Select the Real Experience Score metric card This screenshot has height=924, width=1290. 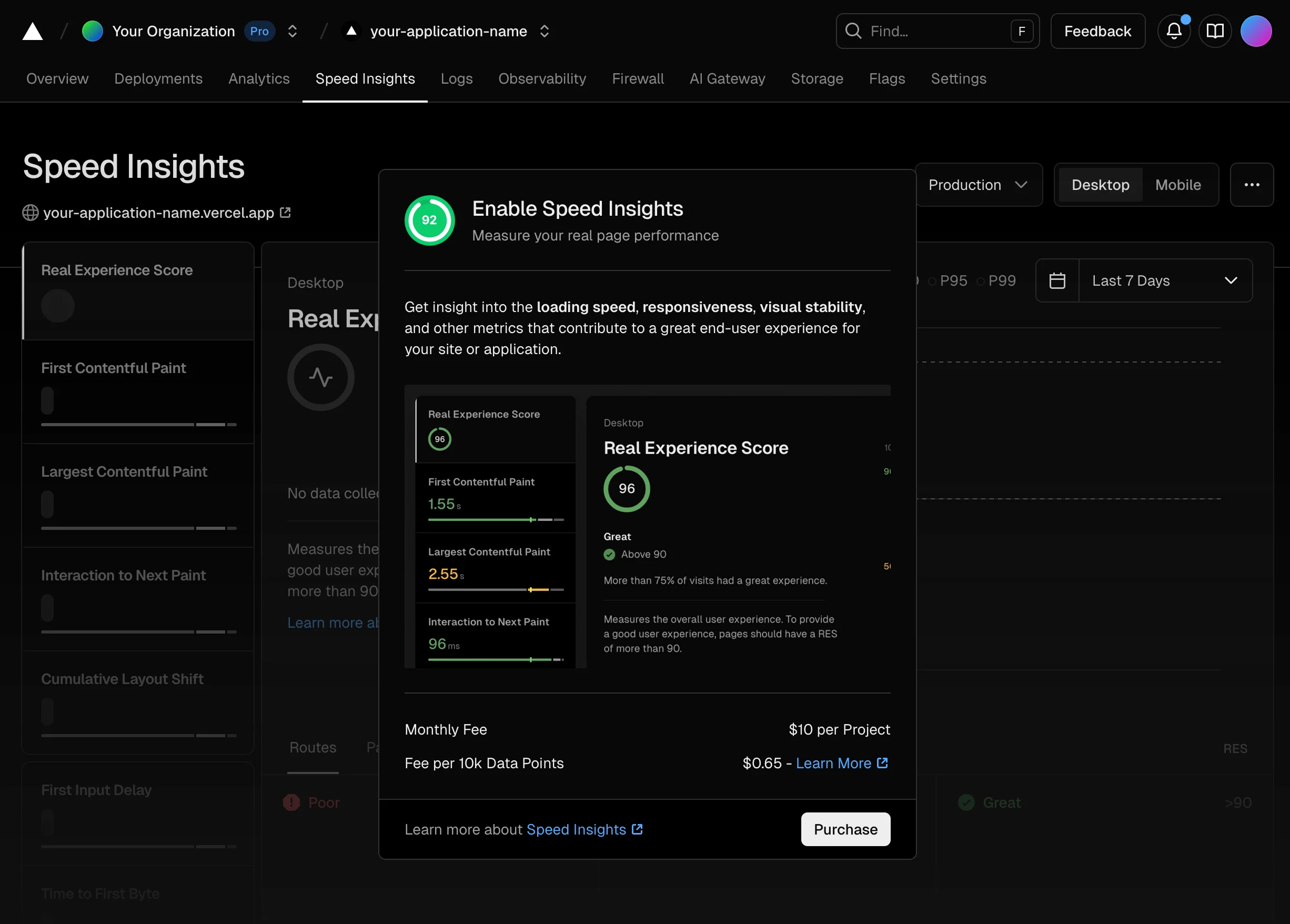point(138,292)
